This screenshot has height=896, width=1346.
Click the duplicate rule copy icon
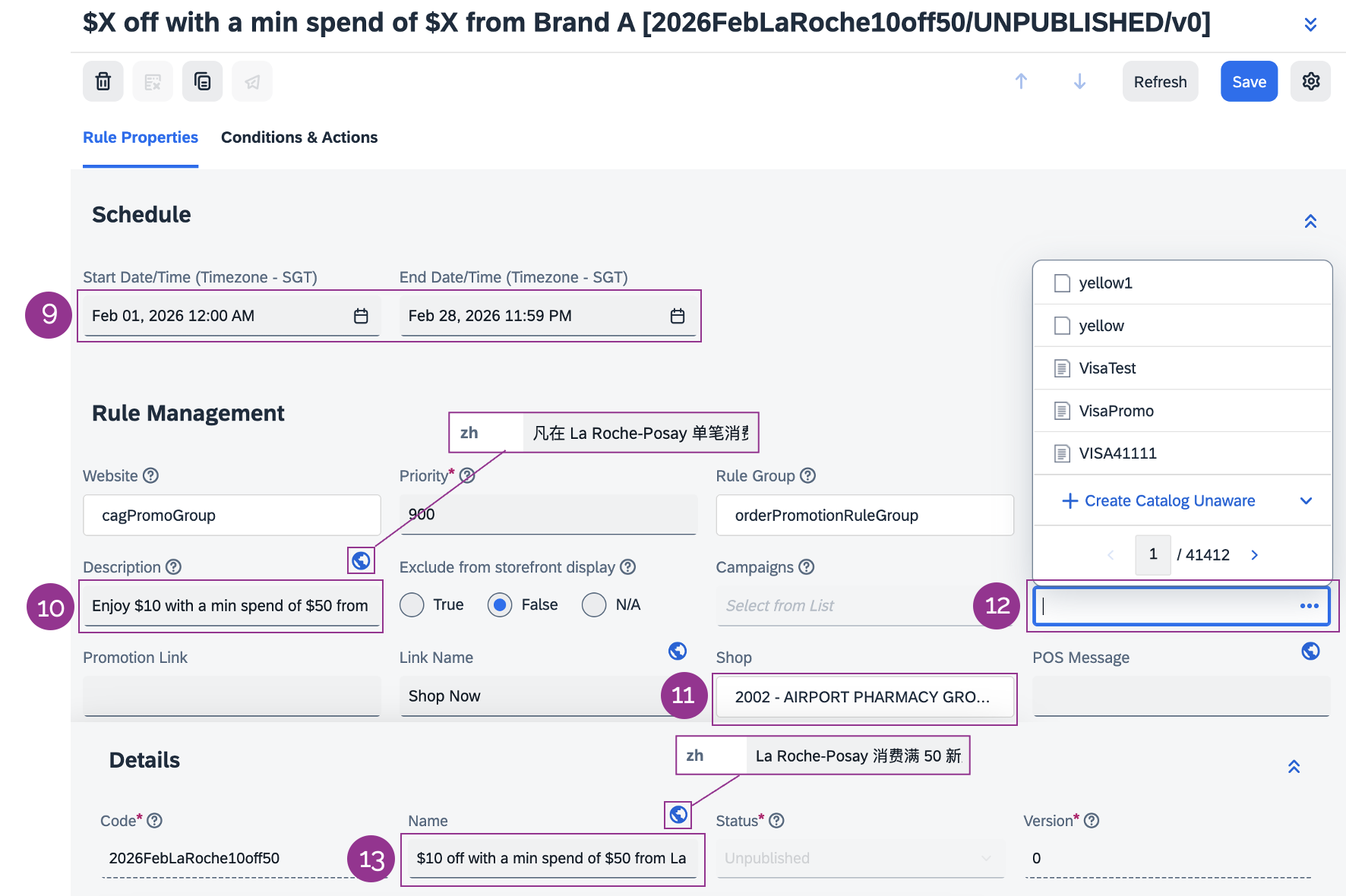click(202, 81)
